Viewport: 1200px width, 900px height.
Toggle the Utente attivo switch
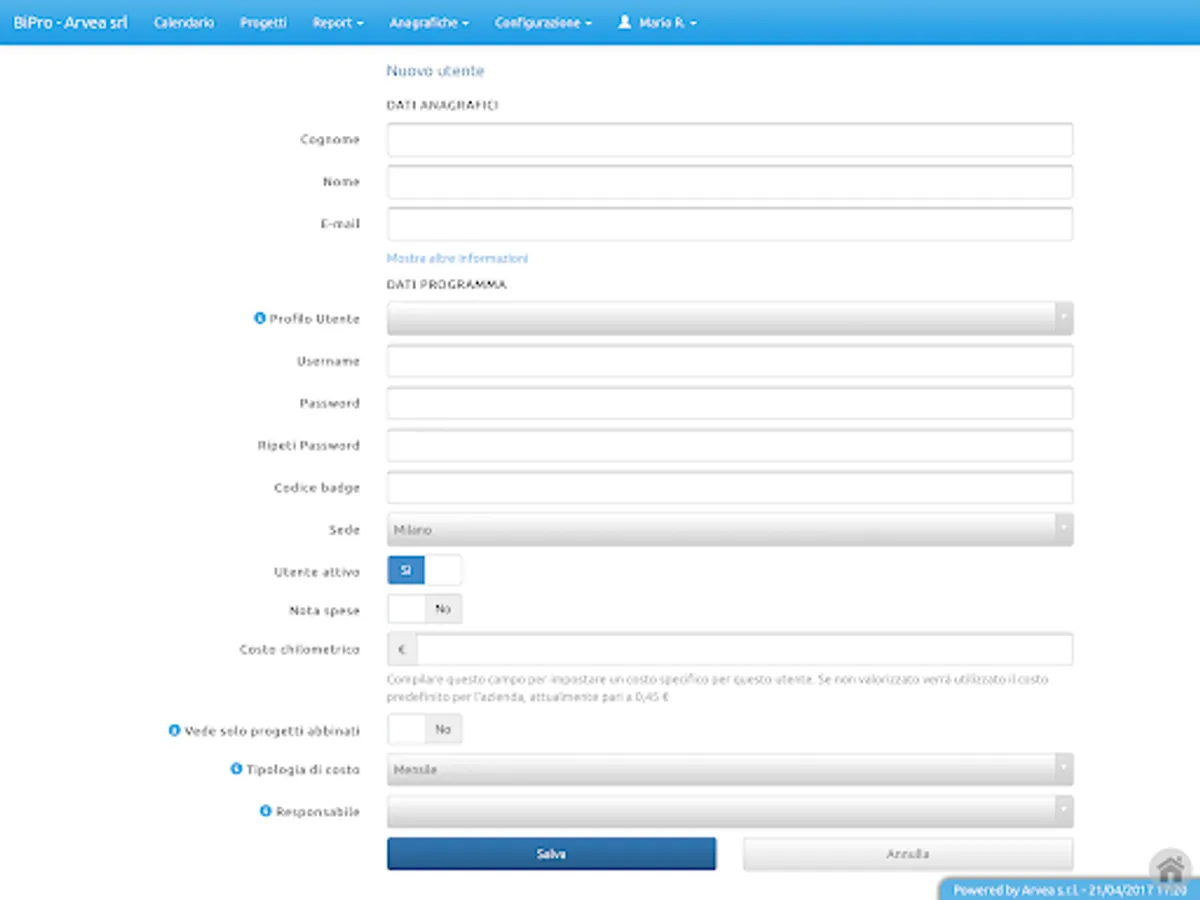425,571
